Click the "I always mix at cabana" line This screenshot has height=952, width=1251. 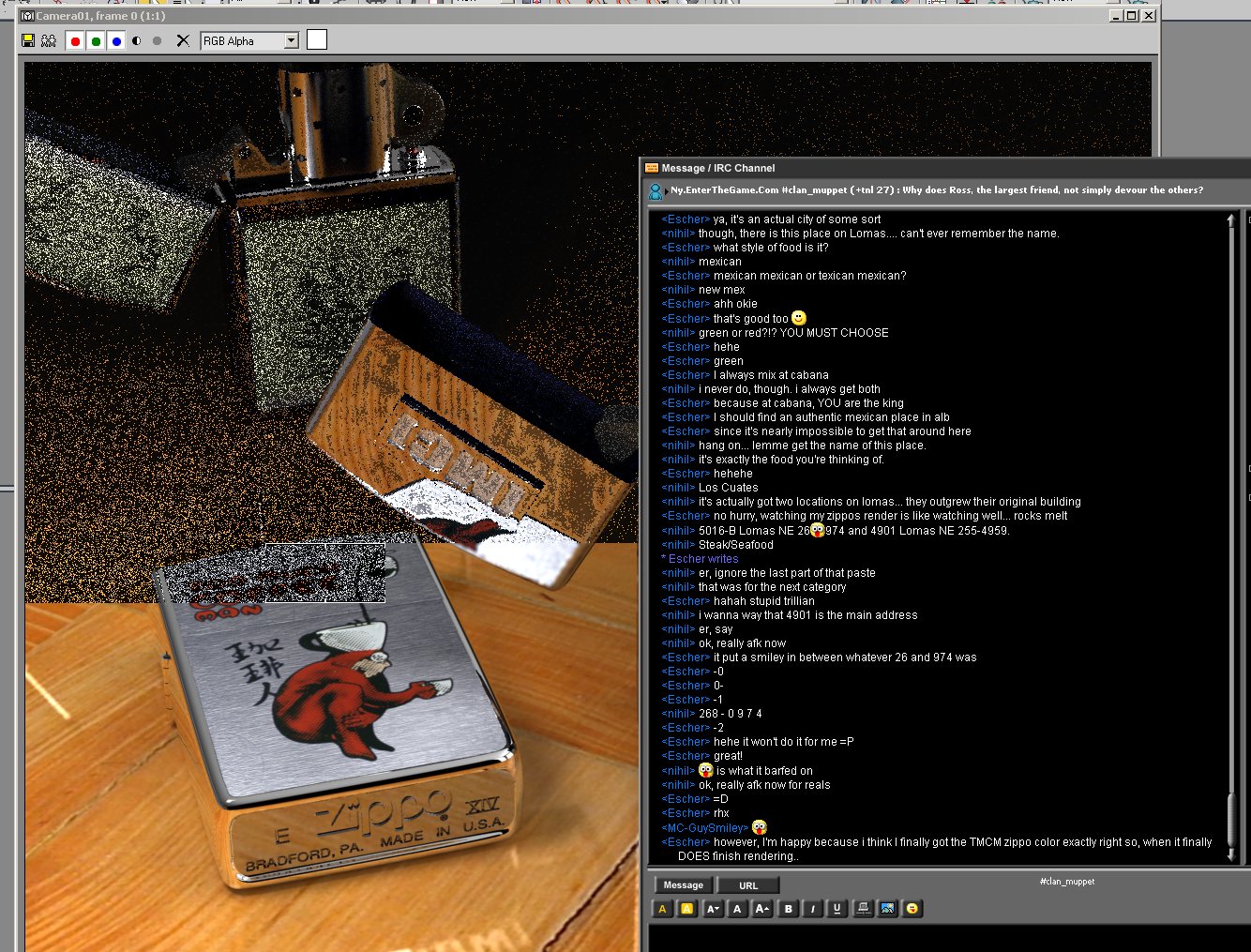(771, 375)
